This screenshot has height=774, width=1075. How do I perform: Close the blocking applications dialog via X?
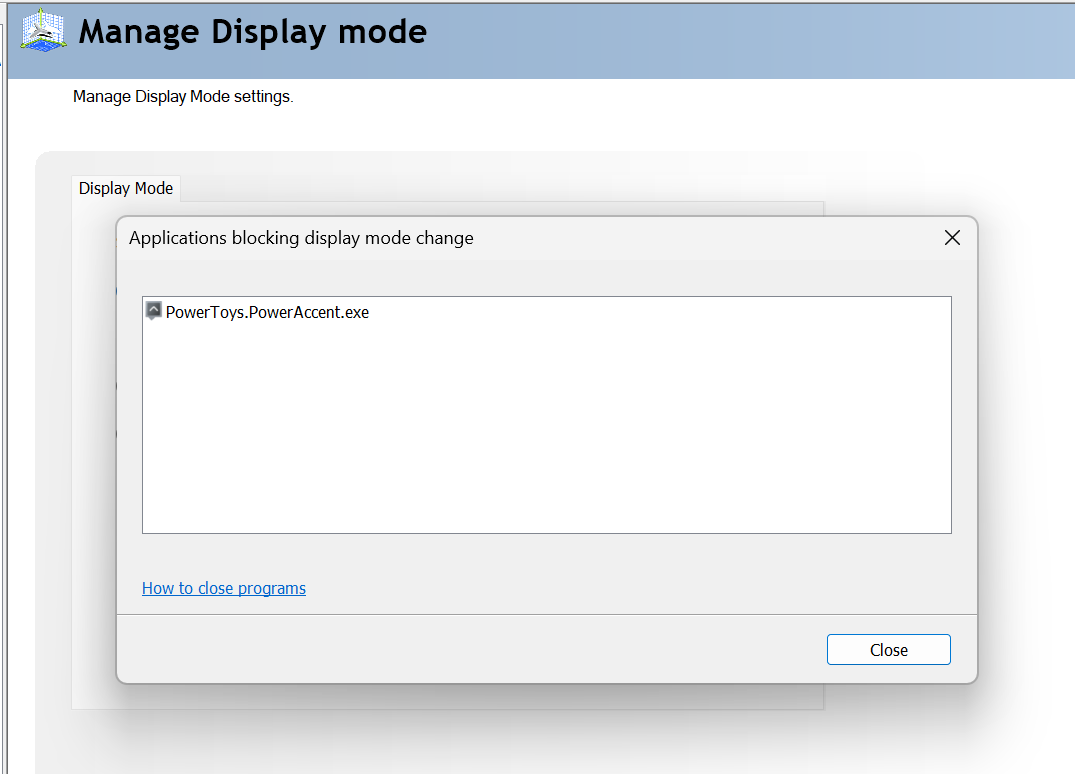coord(951,238)
